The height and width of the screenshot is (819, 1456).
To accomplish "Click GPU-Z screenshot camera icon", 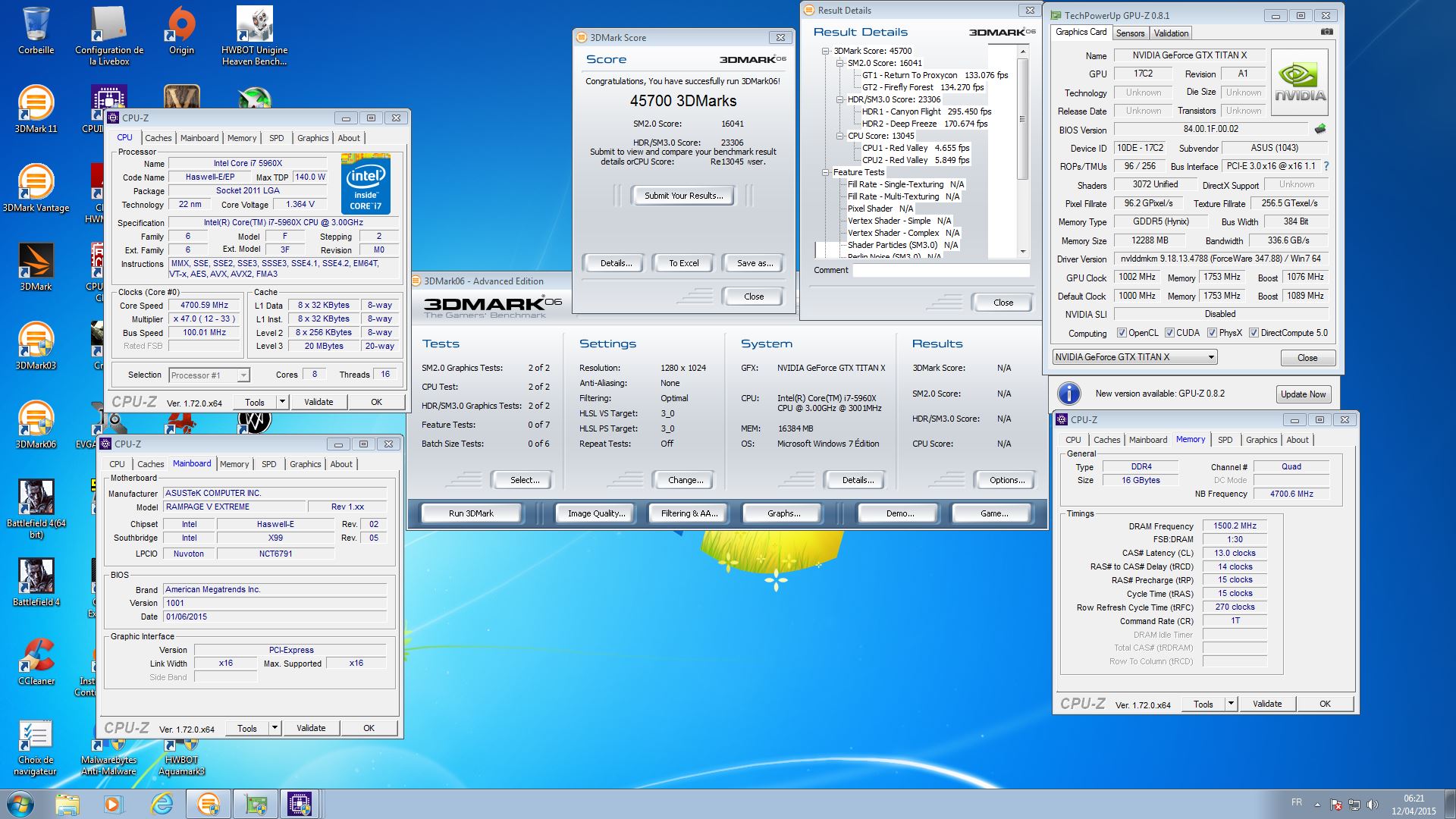I will point(1326,32).
